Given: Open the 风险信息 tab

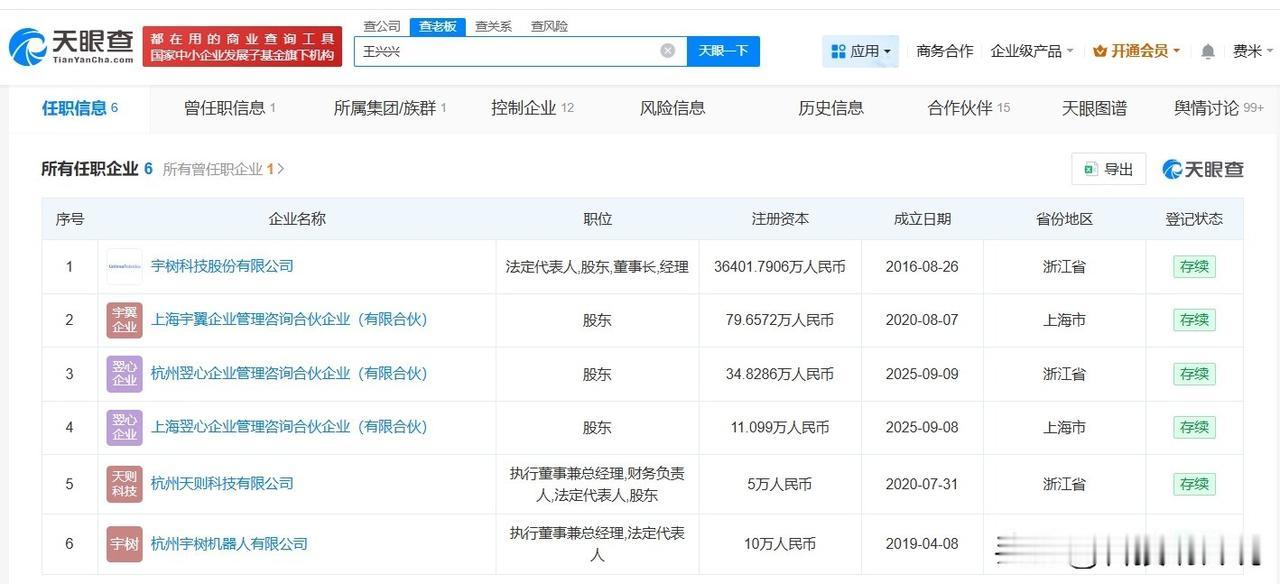Looking at the screenshot, I should point(672,108).
